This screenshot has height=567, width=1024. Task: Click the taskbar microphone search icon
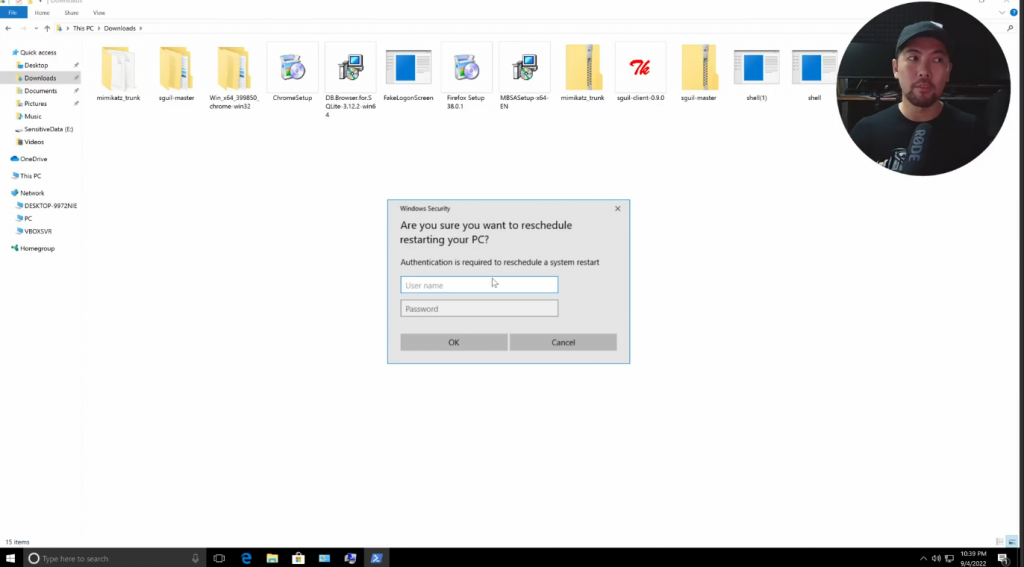195,559
